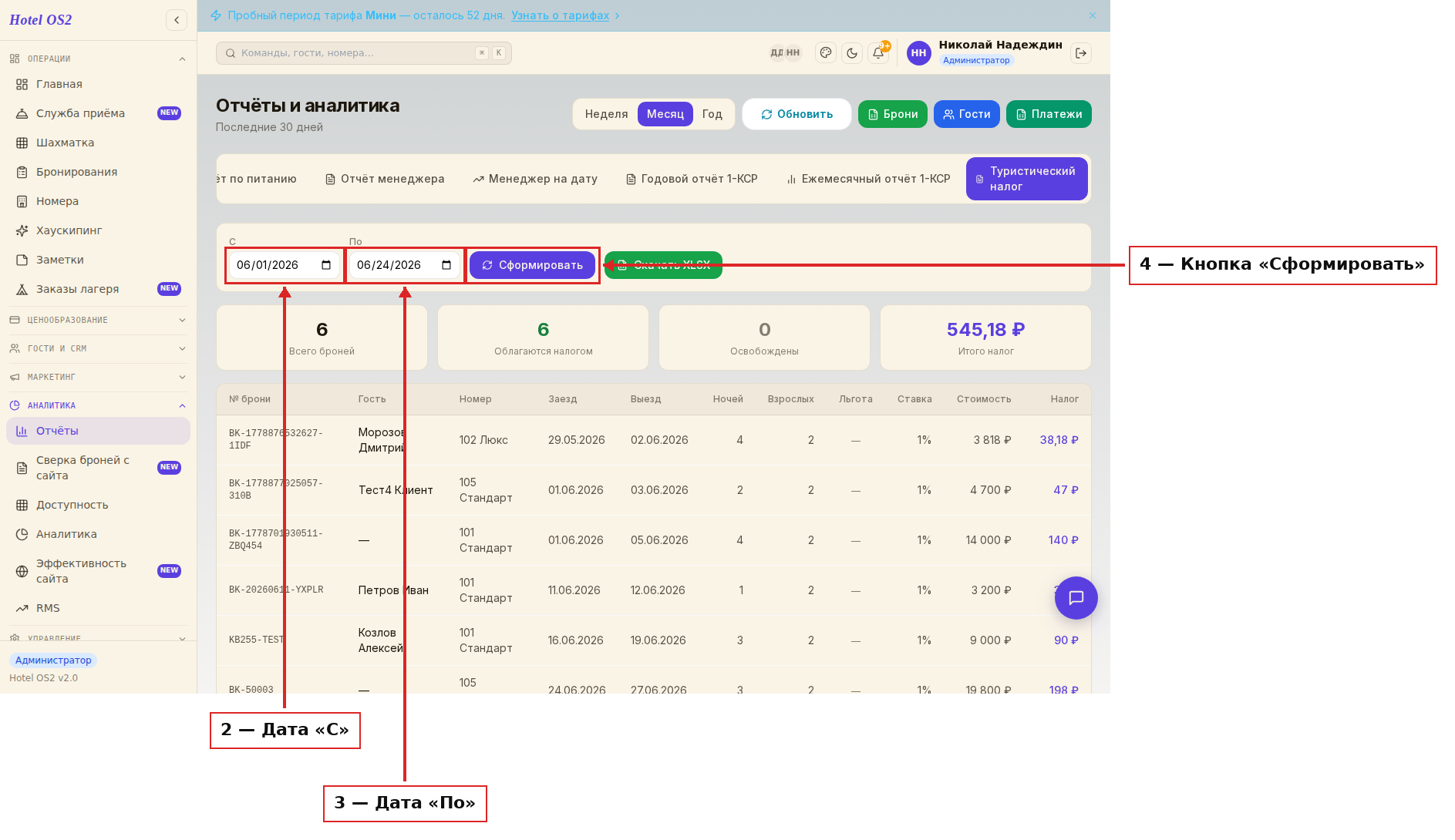The height and width of the screenshot is (840, 1455).
Task: Click the search field for commands and guests
Action: point(364,53)
